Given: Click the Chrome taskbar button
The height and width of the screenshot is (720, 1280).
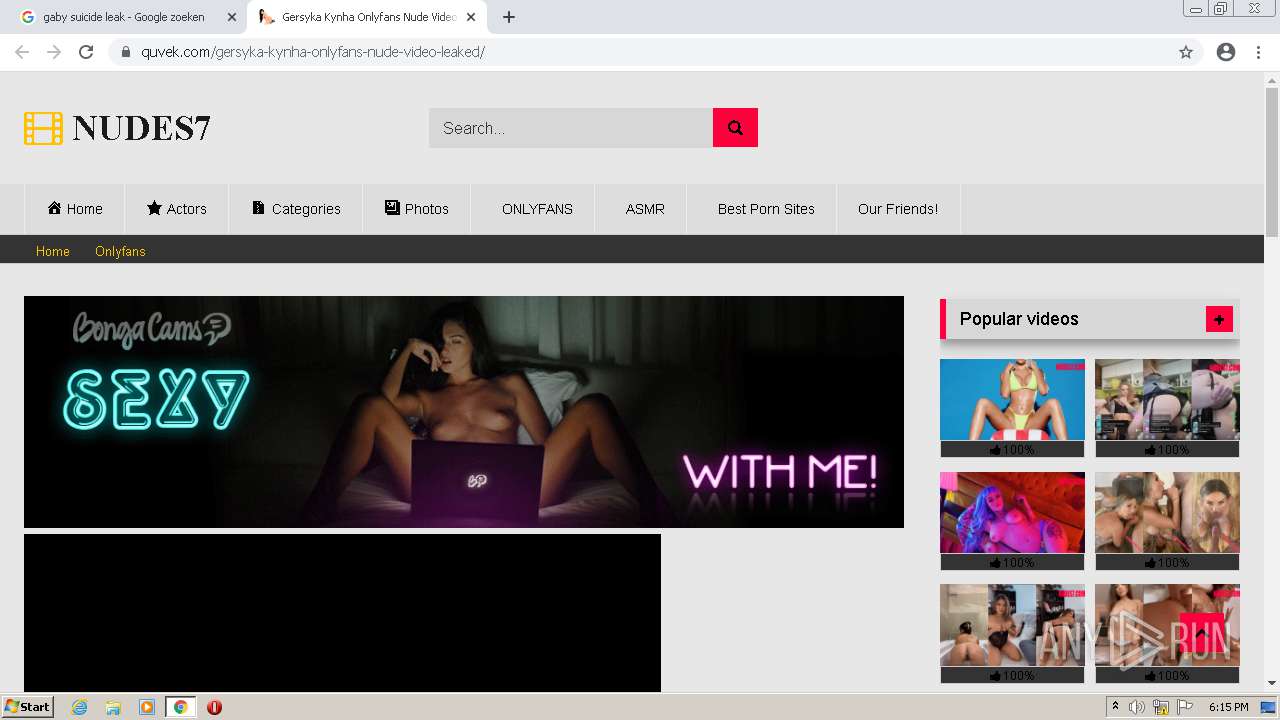Looking at the screenshot, I should (x=180, y=707).
